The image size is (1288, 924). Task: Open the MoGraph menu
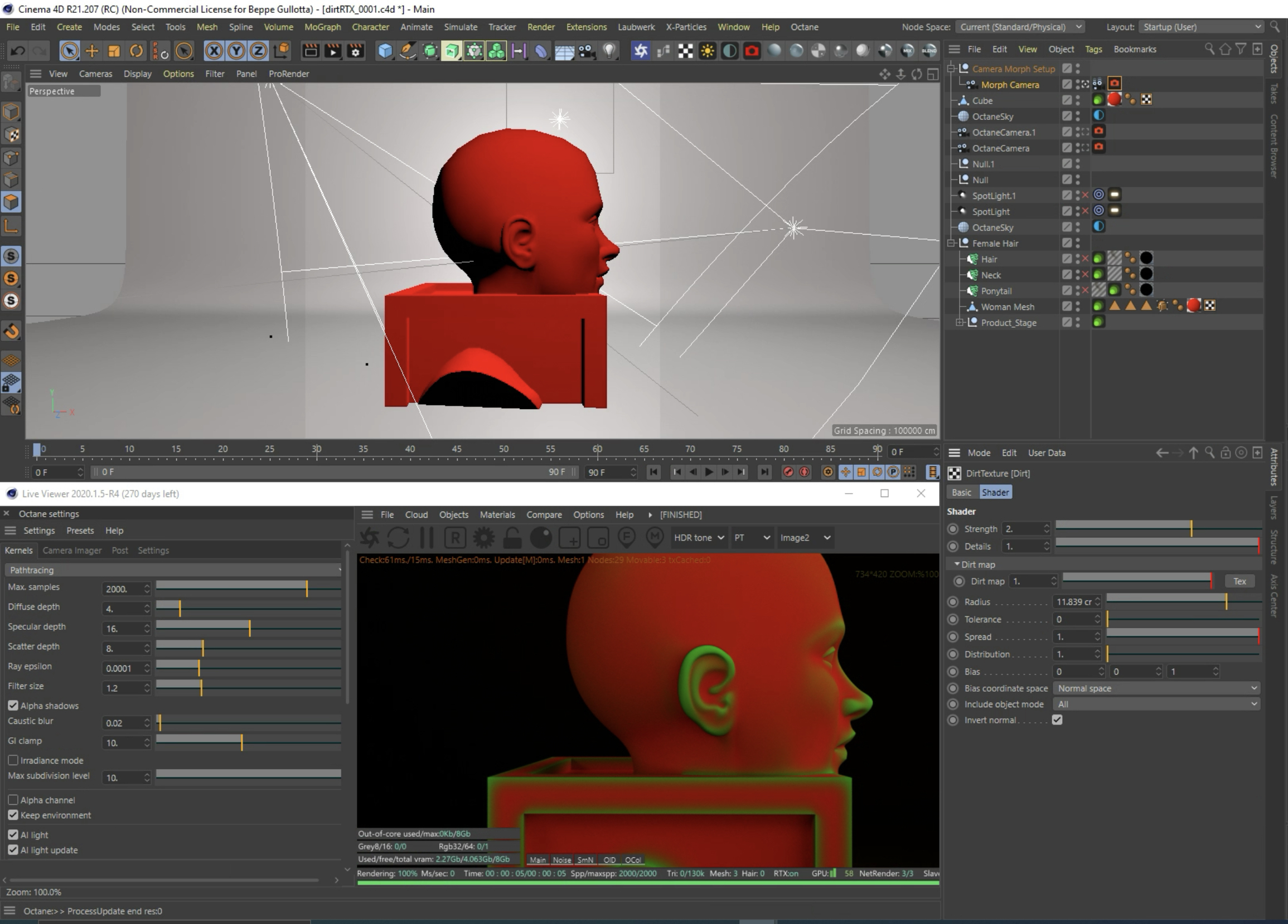pyautogui.click(x=322, y=27)
